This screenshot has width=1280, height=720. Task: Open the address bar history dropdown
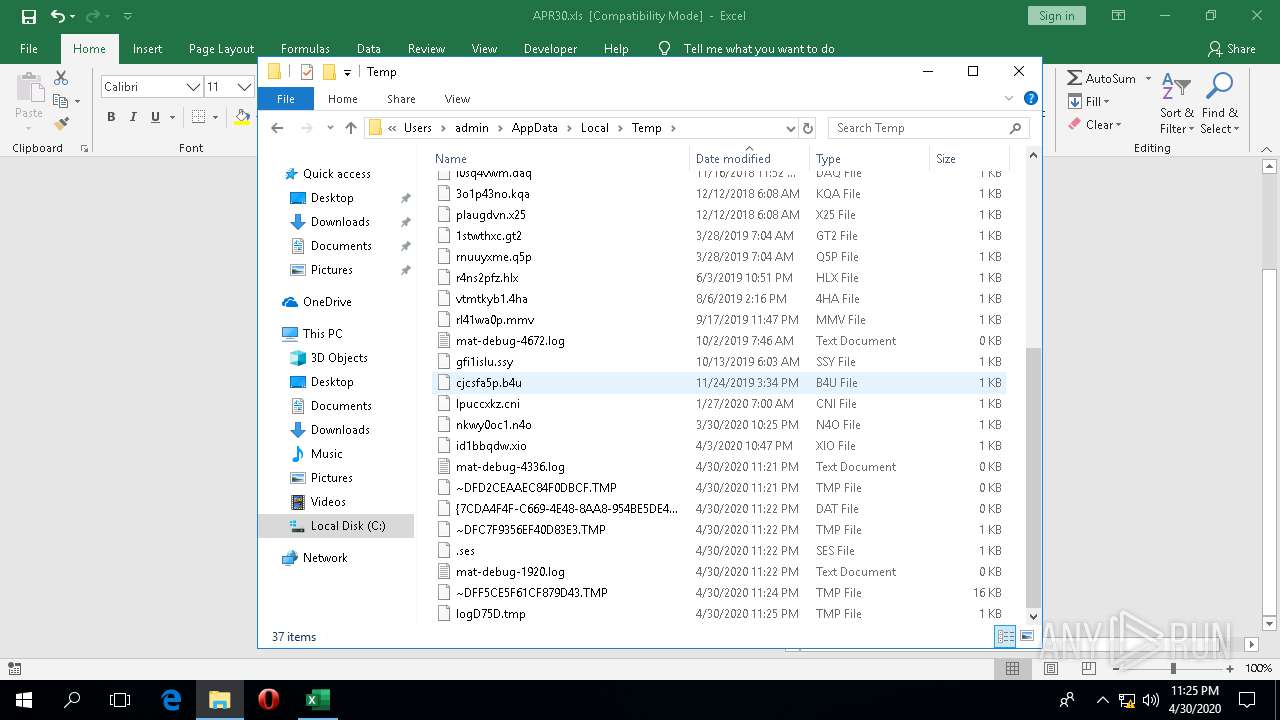(790, 128)
